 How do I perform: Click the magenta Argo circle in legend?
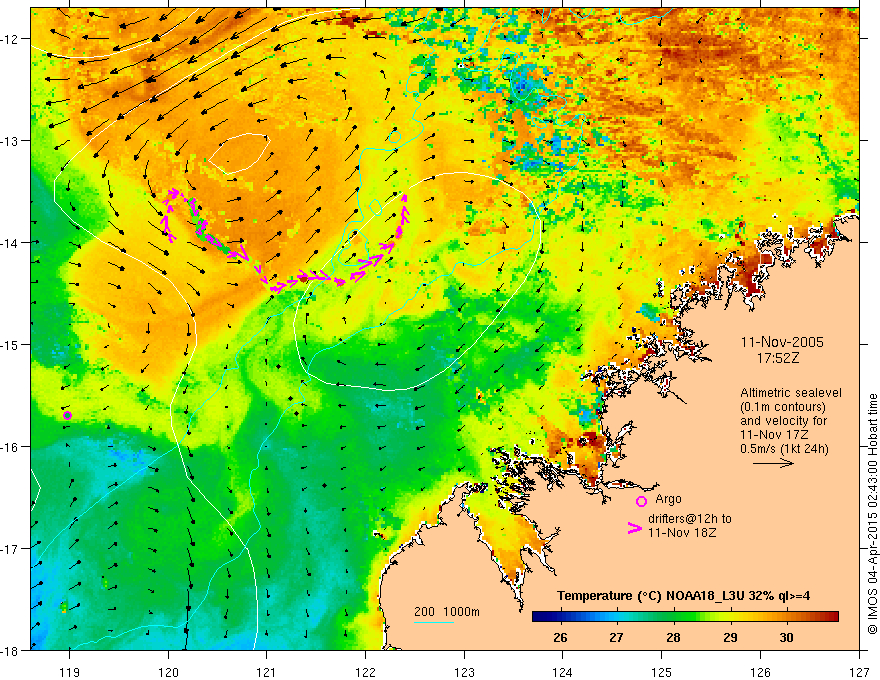[641, 501]
